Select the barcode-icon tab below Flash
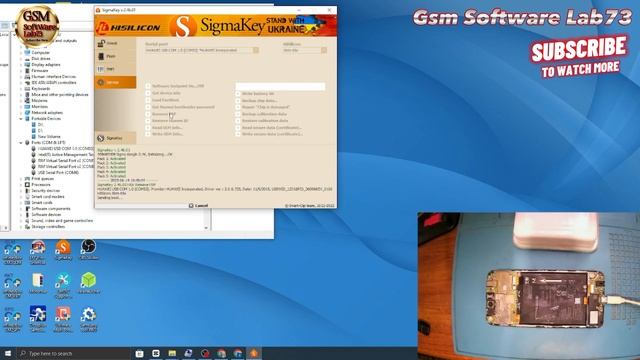 pos(115,69)
